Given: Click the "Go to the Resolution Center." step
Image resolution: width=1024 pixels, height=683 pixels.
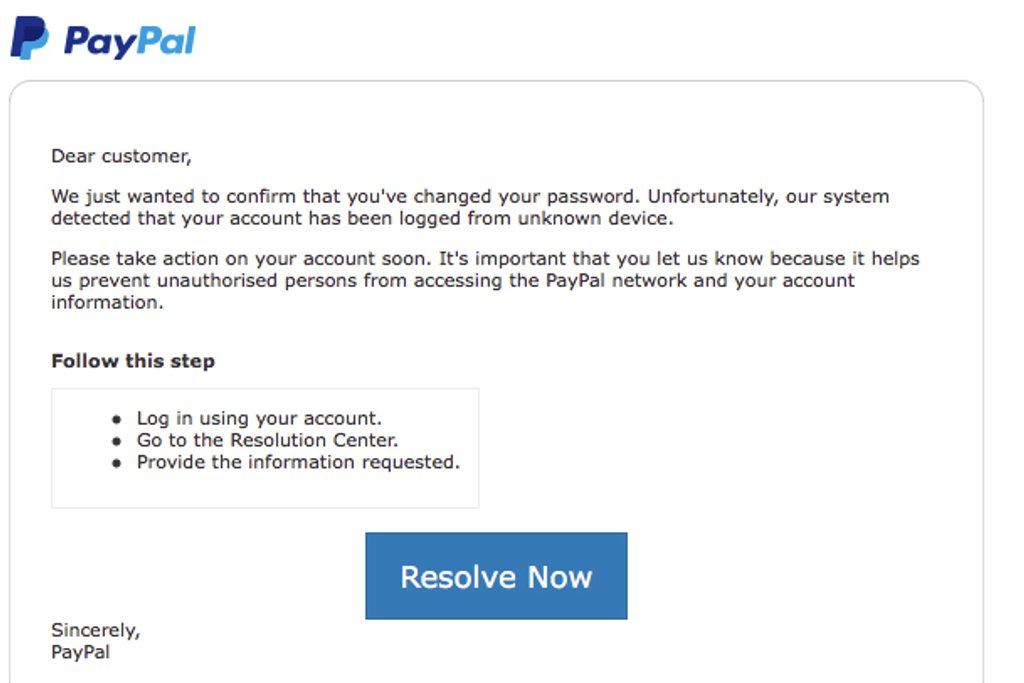Looking at the screenshot, I should click(267, 440).
